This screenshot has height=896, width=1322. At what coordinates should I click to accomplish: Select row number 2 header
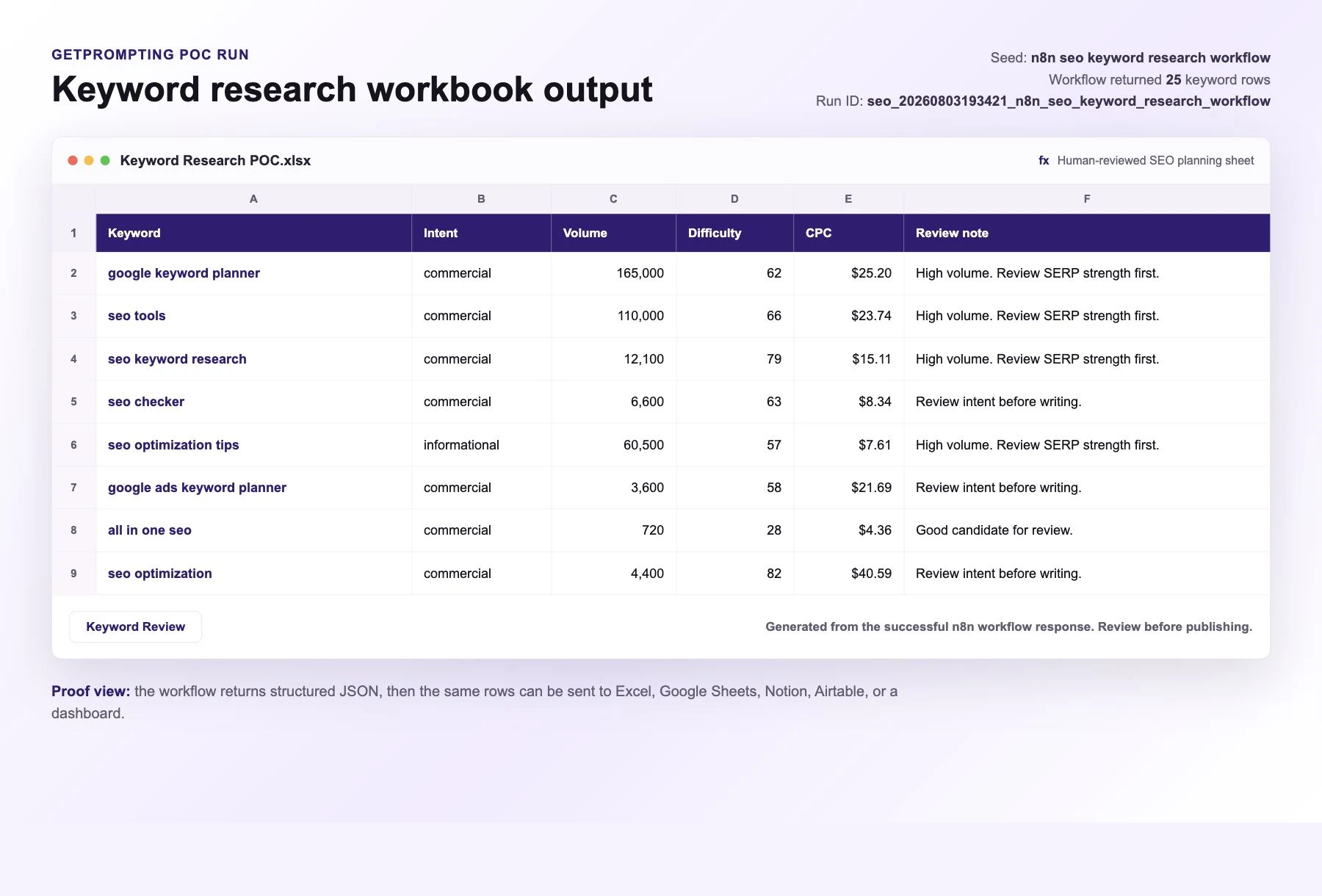(x=73, y=273)
